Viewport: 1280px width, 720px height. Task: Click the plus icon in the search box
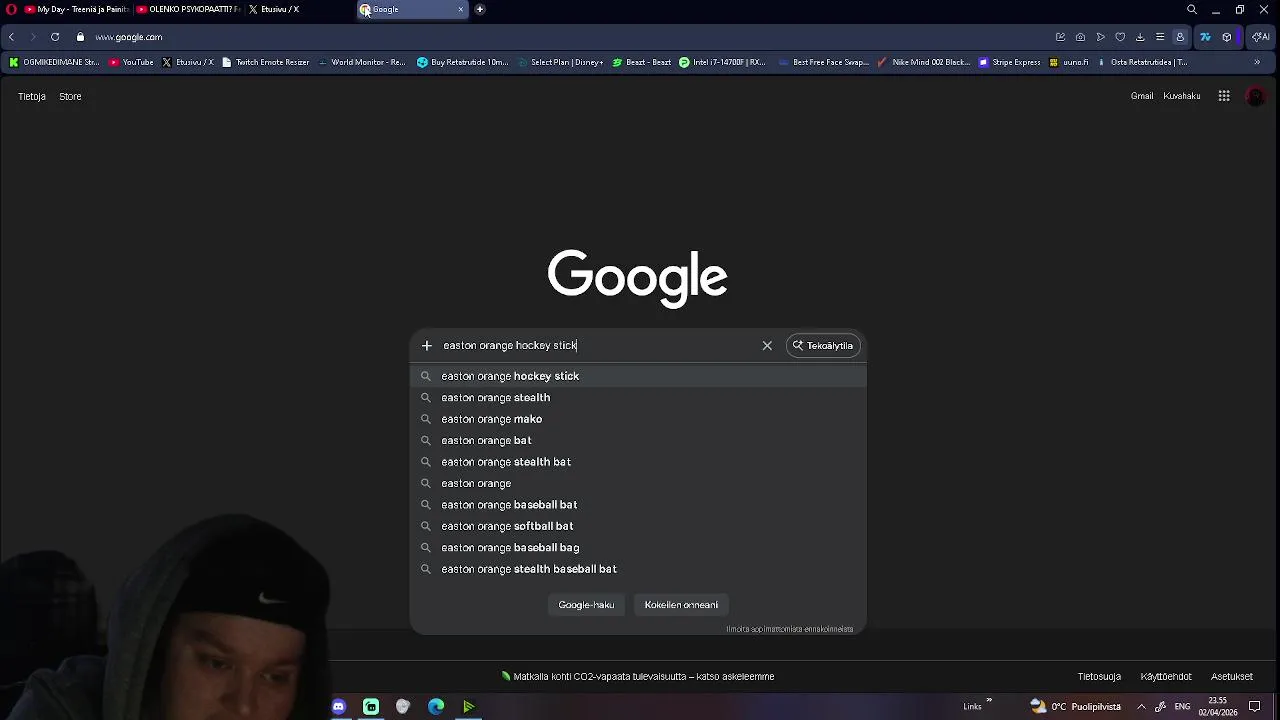coord(427,346)
